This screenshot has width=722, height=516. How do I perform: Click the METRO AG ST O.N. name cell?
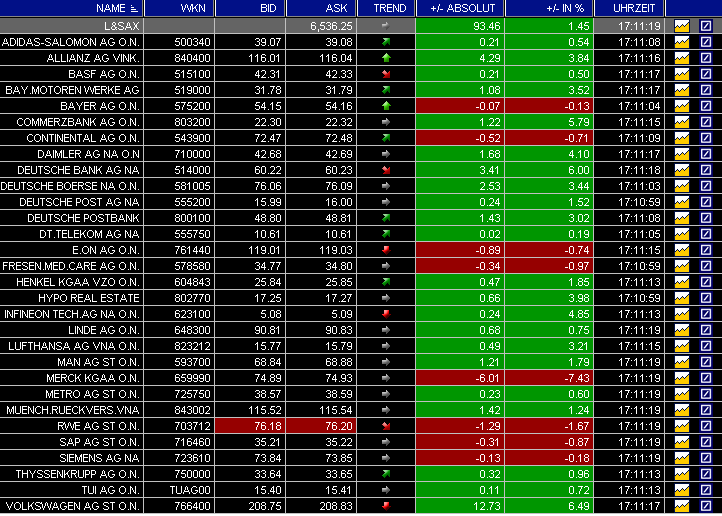tap(72, 394)
